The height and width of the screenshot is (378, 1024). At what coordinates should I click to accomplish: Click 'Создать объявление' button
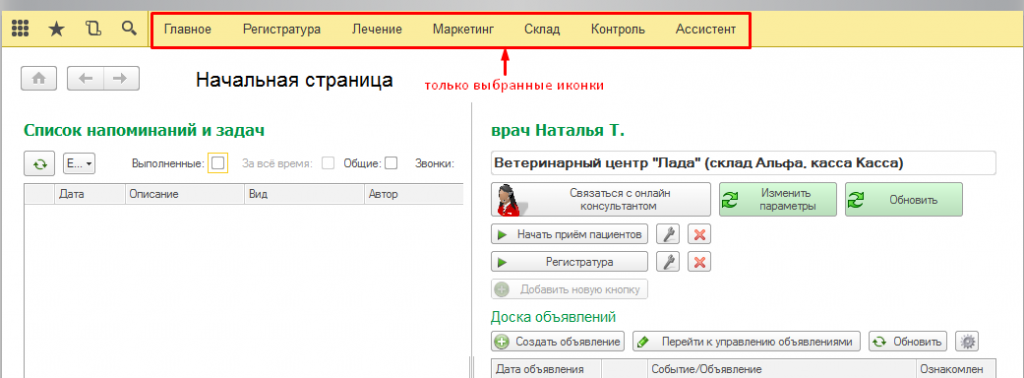(x=558, y=341)
